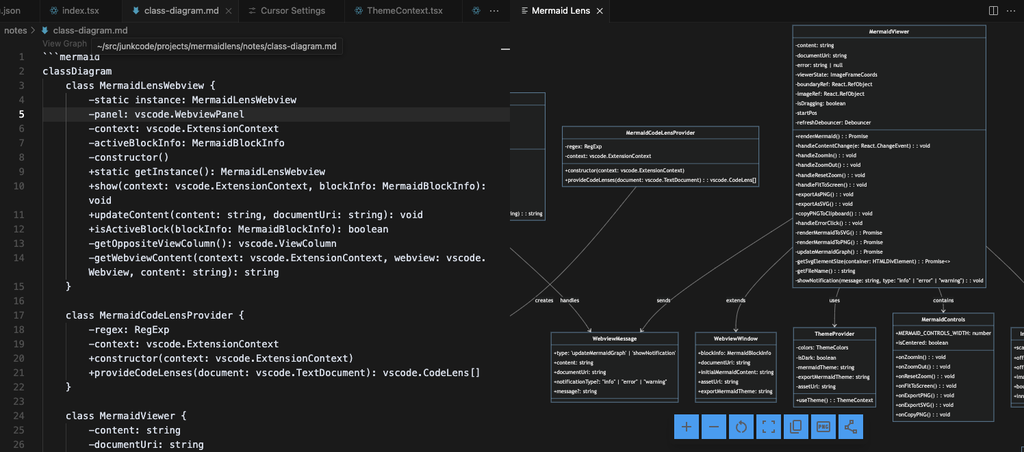1024x452 pixels.
Task: Click '+static getInstance(): MermaidLensWebview' line
Action: [206, 172]
